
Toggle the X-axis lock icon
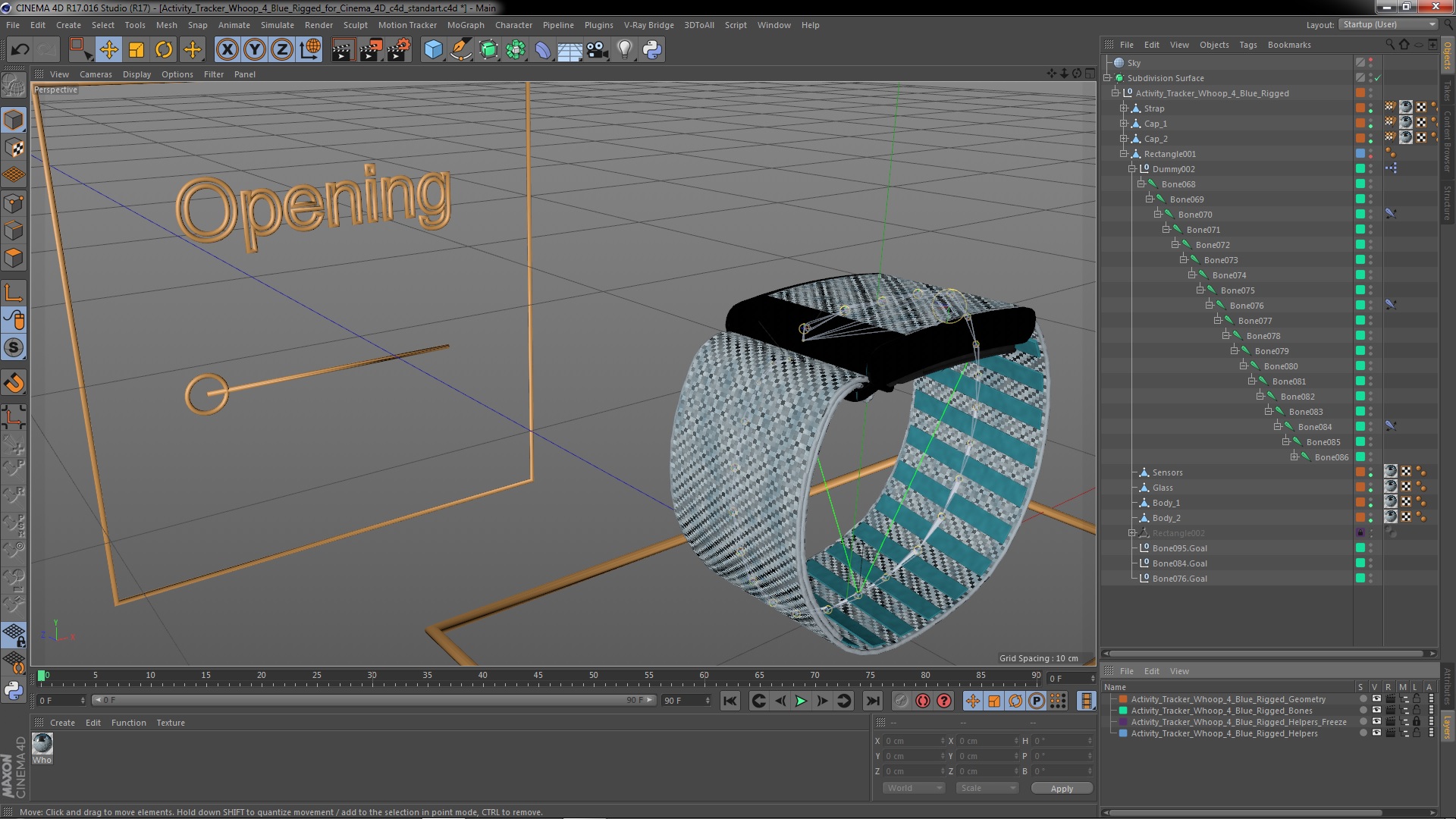(x=227, y=50)
